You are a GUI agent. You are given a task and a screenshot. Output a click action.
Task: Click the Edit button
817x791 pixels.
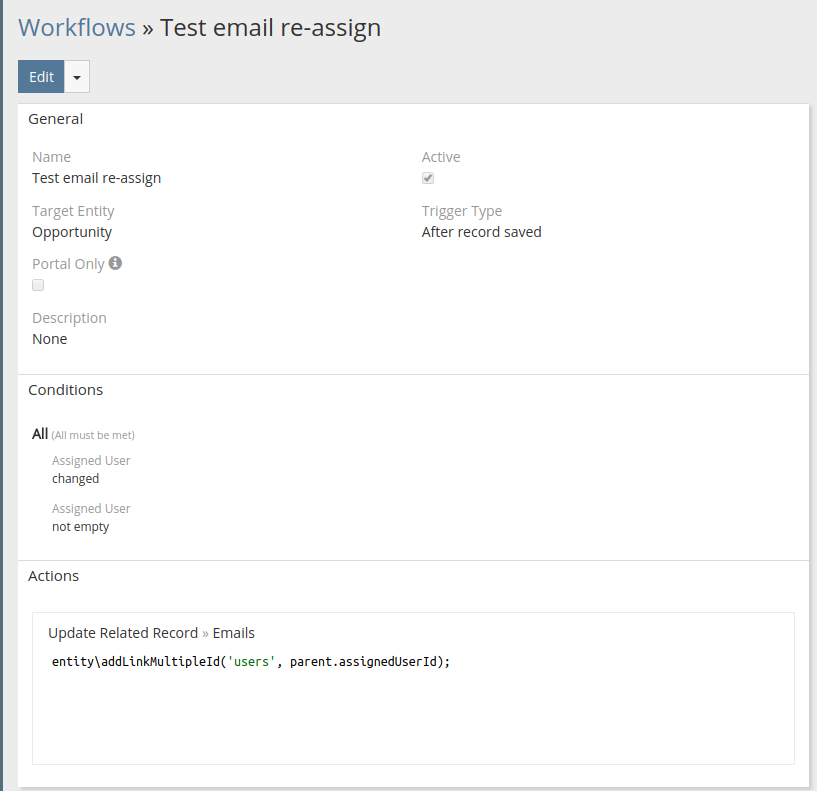coord(41,77)
